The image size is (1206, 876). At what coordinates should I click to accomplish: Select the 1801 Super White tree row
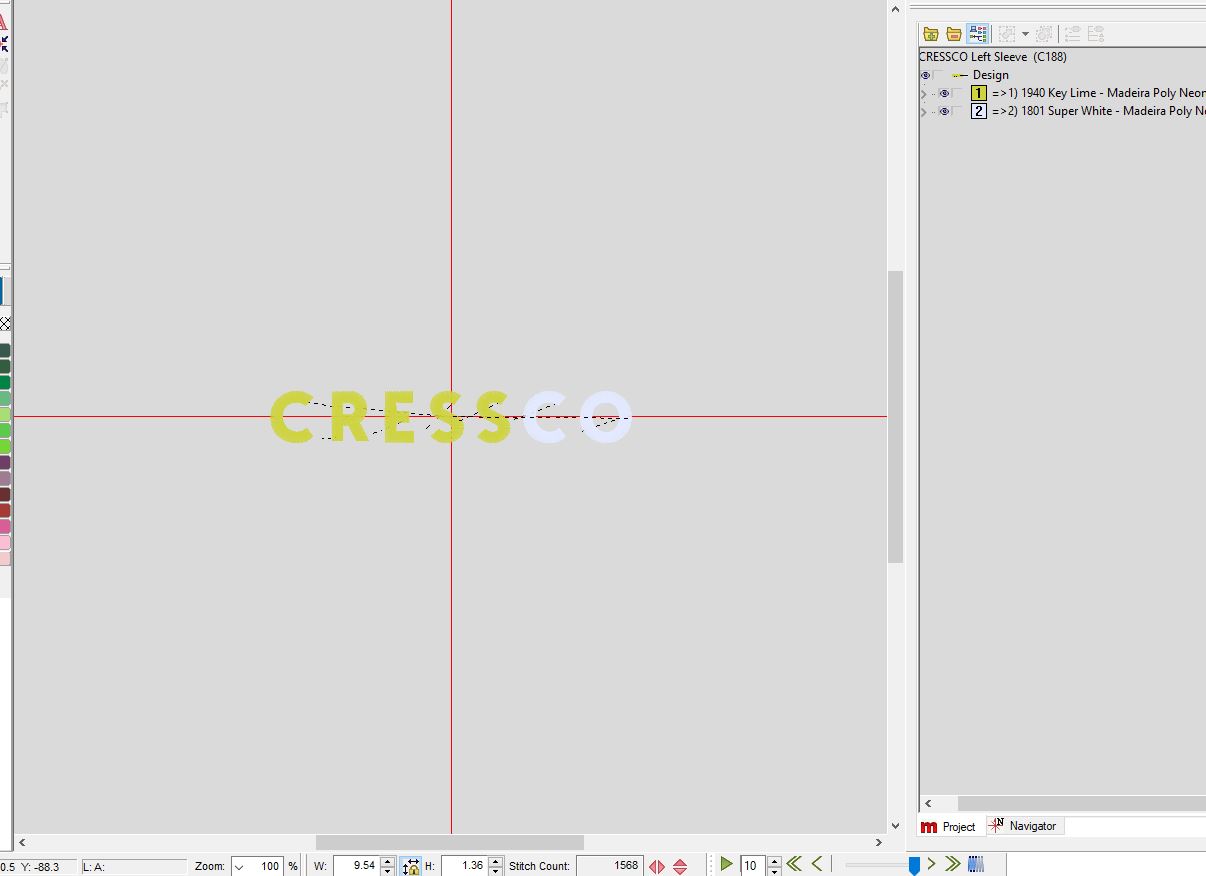(1099, 111)
